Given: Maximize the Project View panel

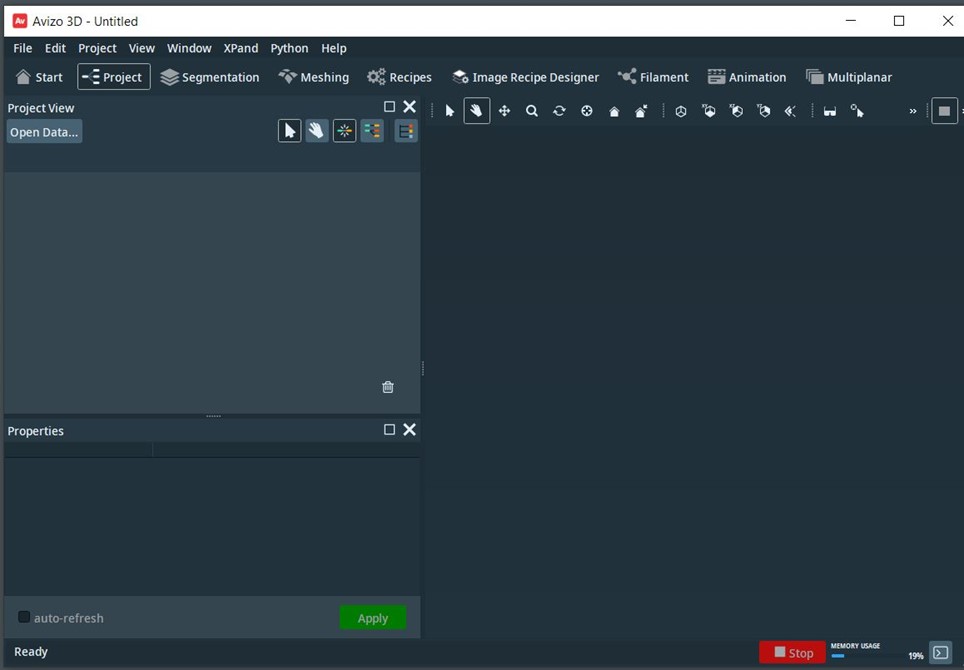Looking at the screenshot, I should (389, 106).
